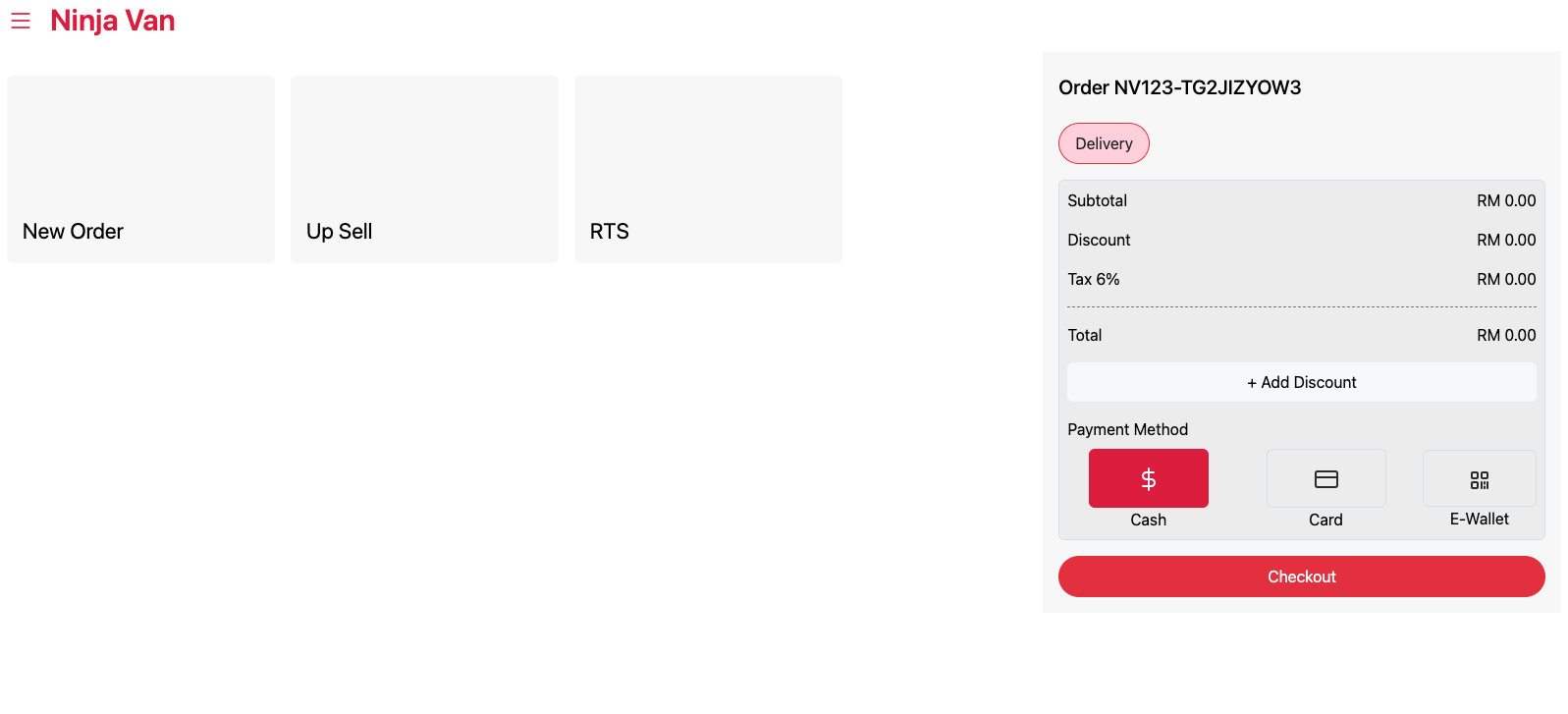The image size is (1568, 714).
Task: Select Cash payment dollar icon
Action: [1148, 478]
